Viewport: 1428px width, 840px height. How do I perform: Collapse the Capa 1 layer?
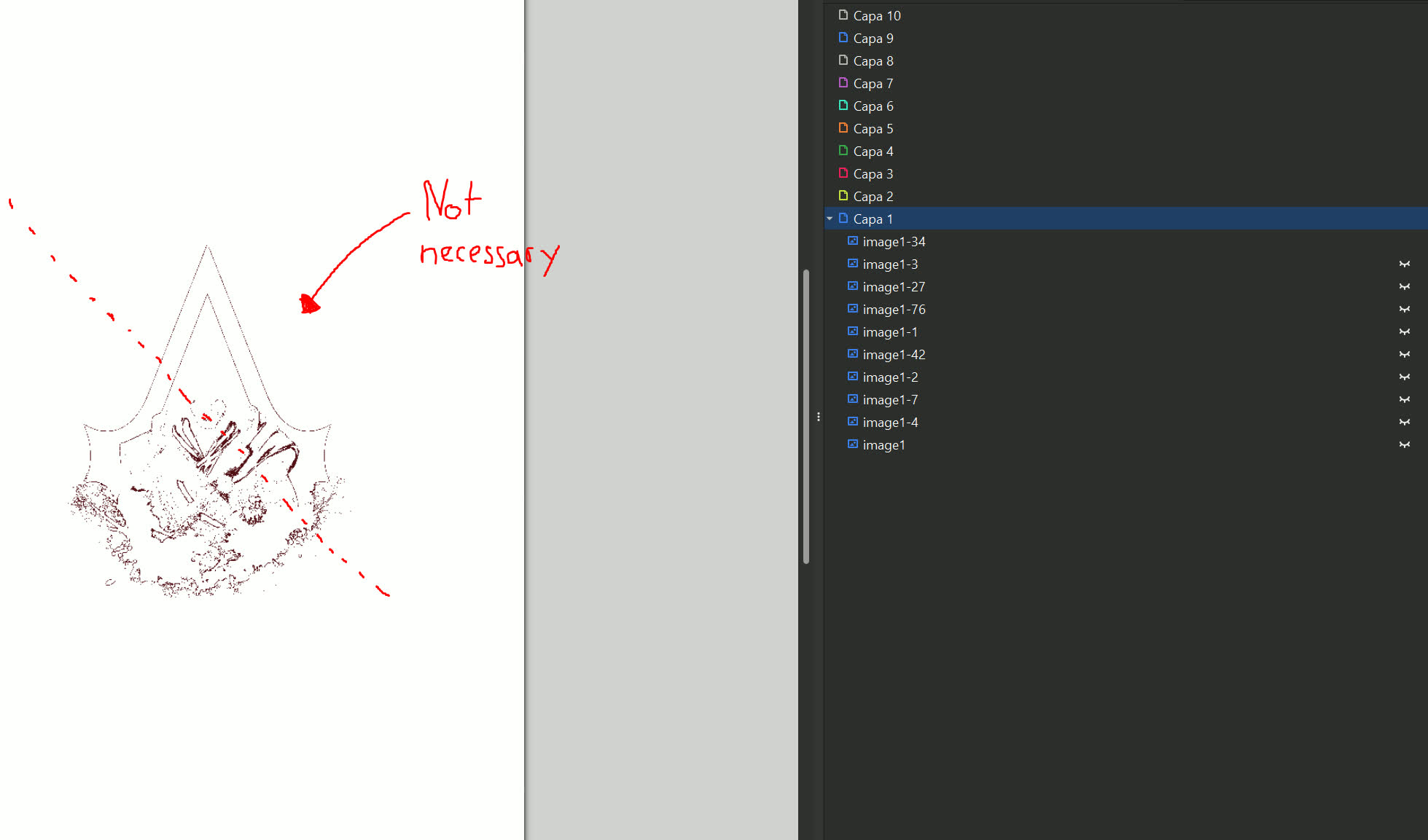click(830, 219)
